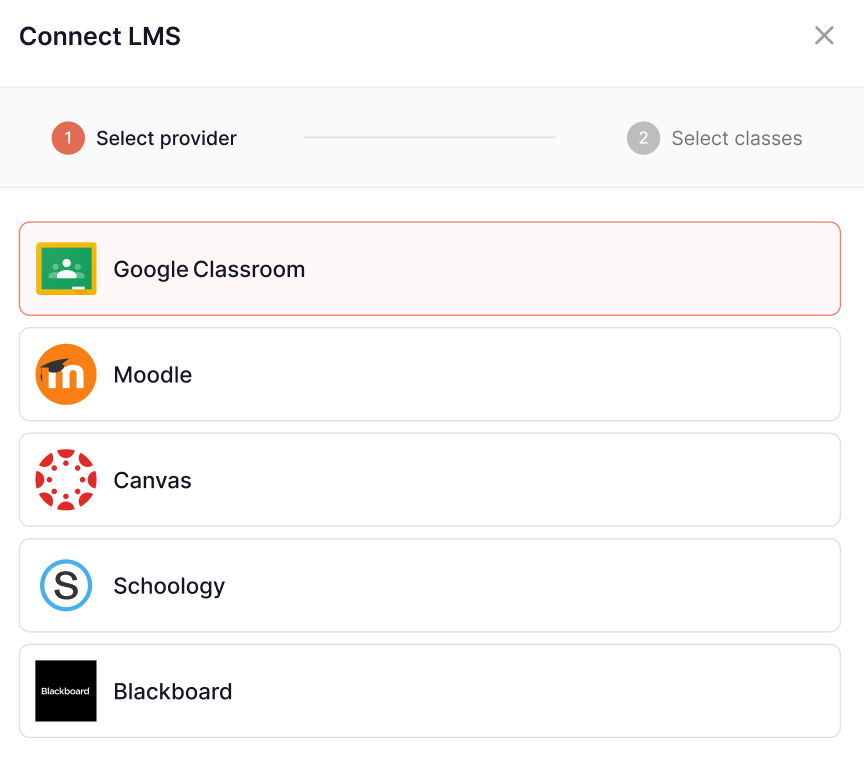Select the Moodle provider option
The height and width of the screenshot is (768, 864).
(x=430, y=374)
